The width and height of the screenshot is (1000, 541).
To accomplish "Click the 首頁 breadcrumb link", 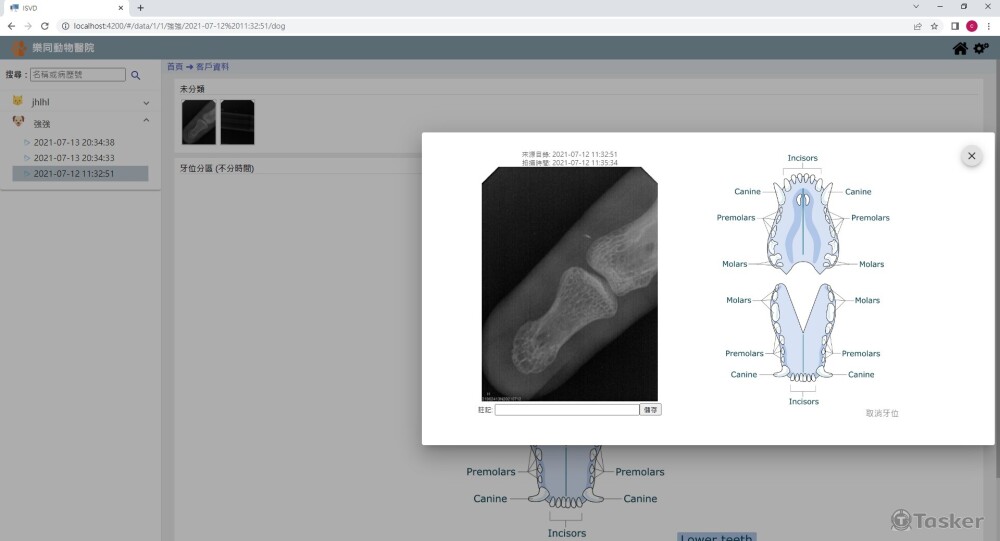I will point(175,67).
